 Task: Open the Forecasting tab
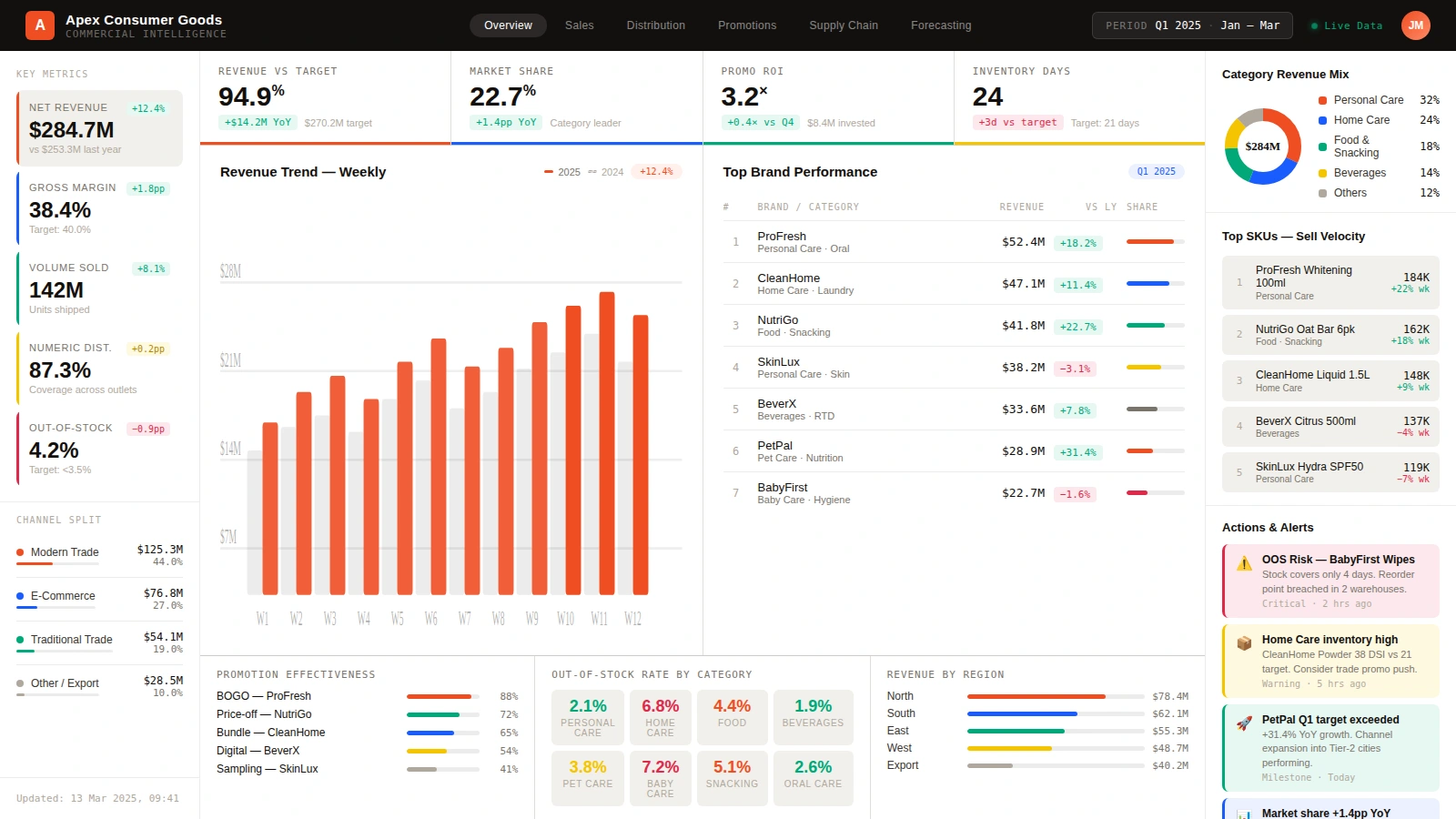click(941, 25)
